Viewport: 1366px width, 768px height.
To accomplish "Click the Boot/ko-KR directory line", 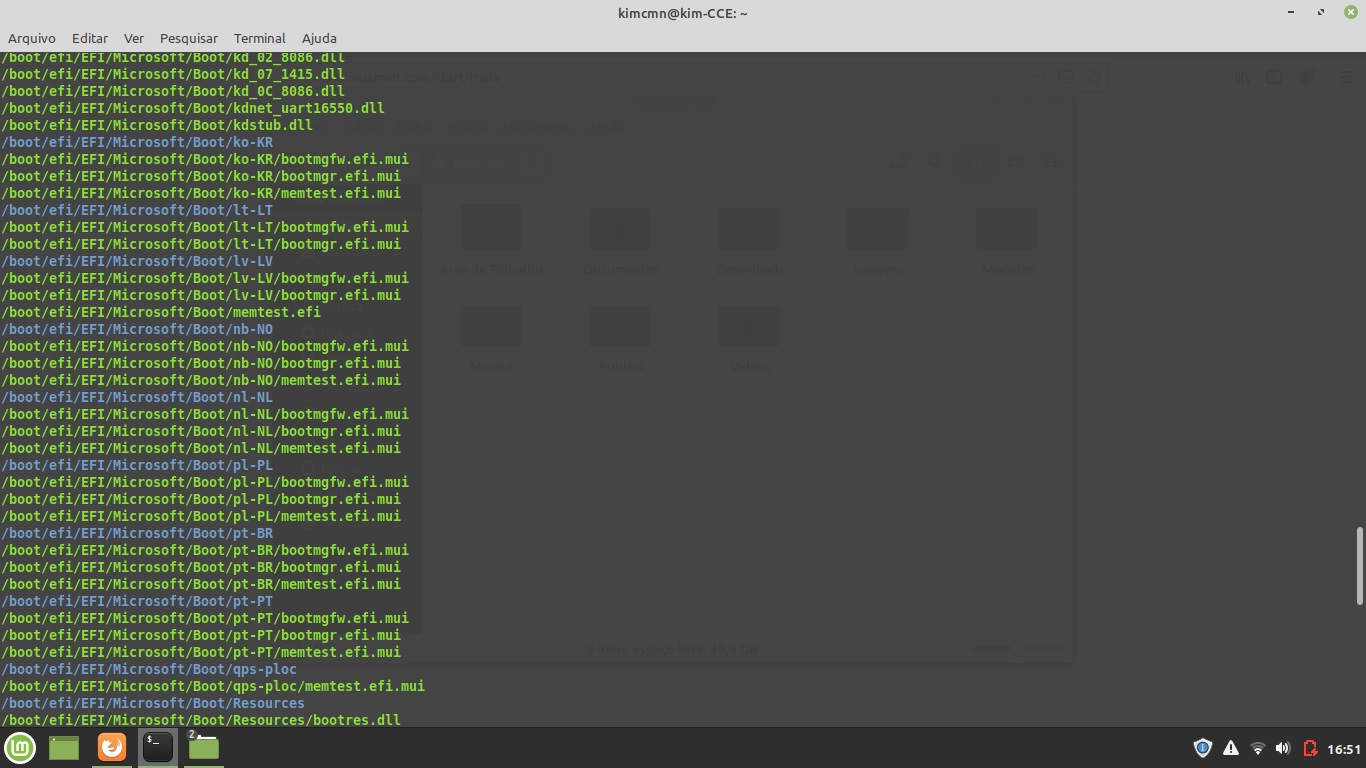I will 137,142.
